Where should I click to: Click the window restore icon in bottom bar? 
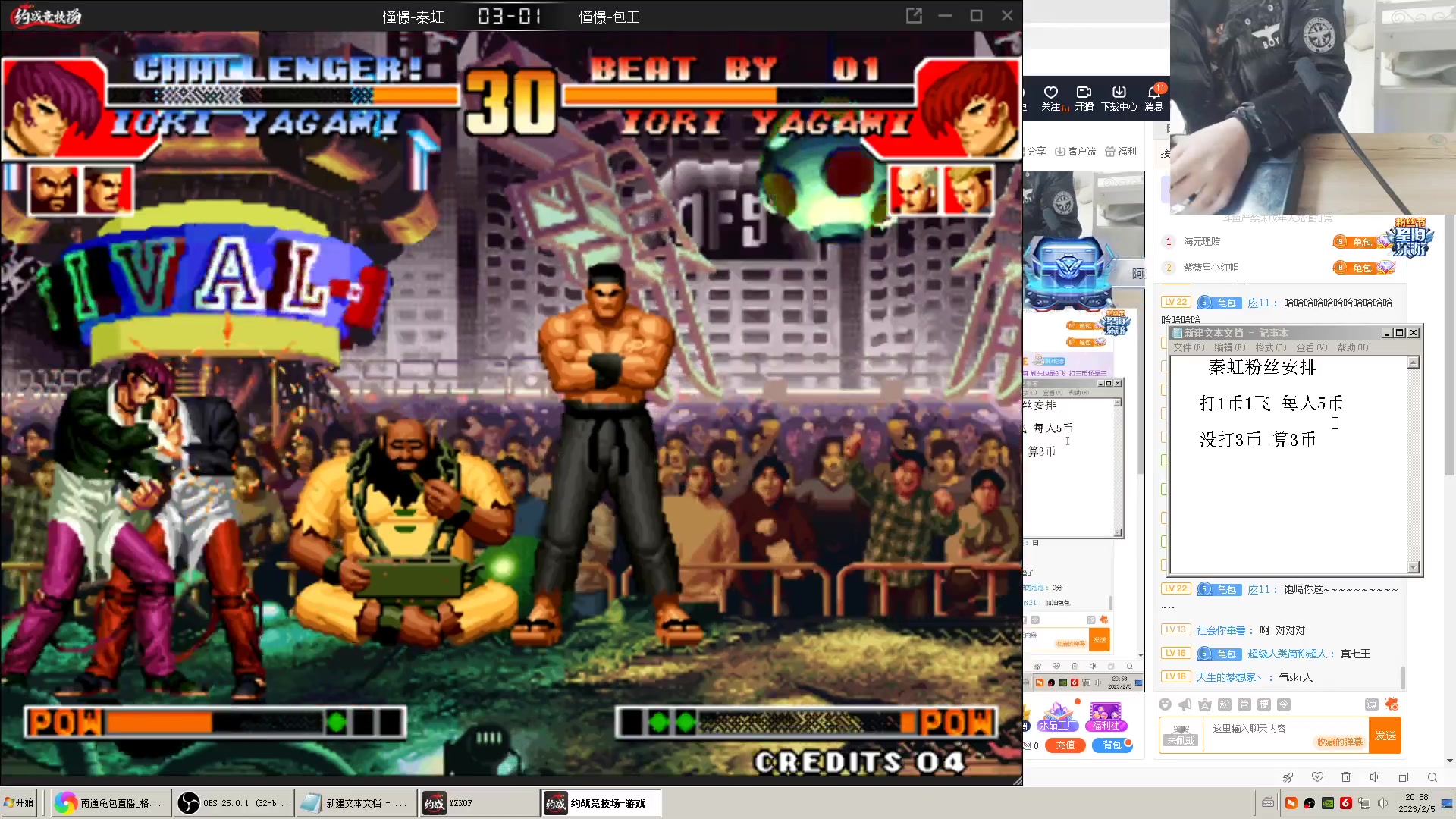coord(1404,777)
